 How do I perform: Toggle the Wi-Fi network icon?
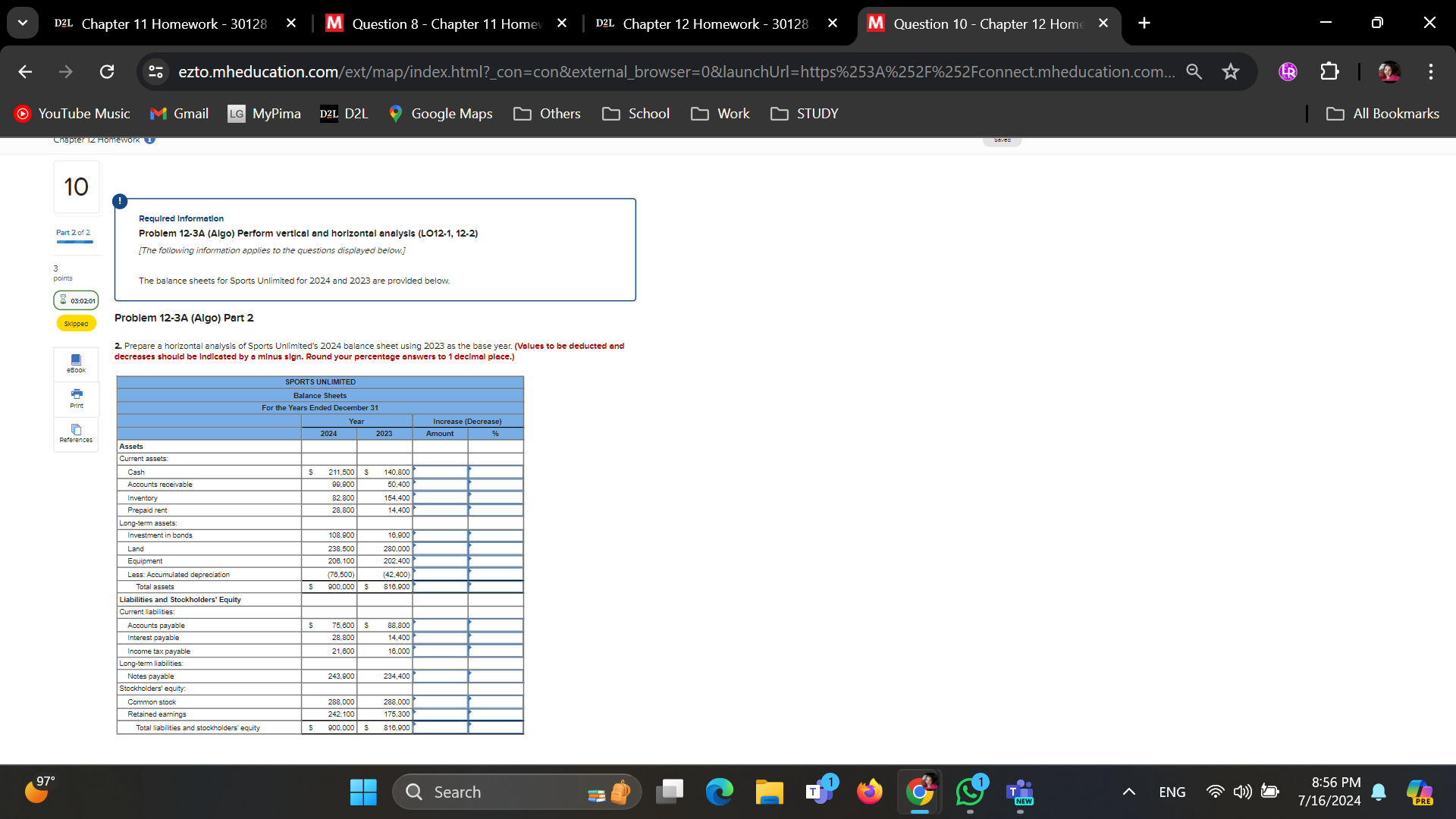point(1215,791)
